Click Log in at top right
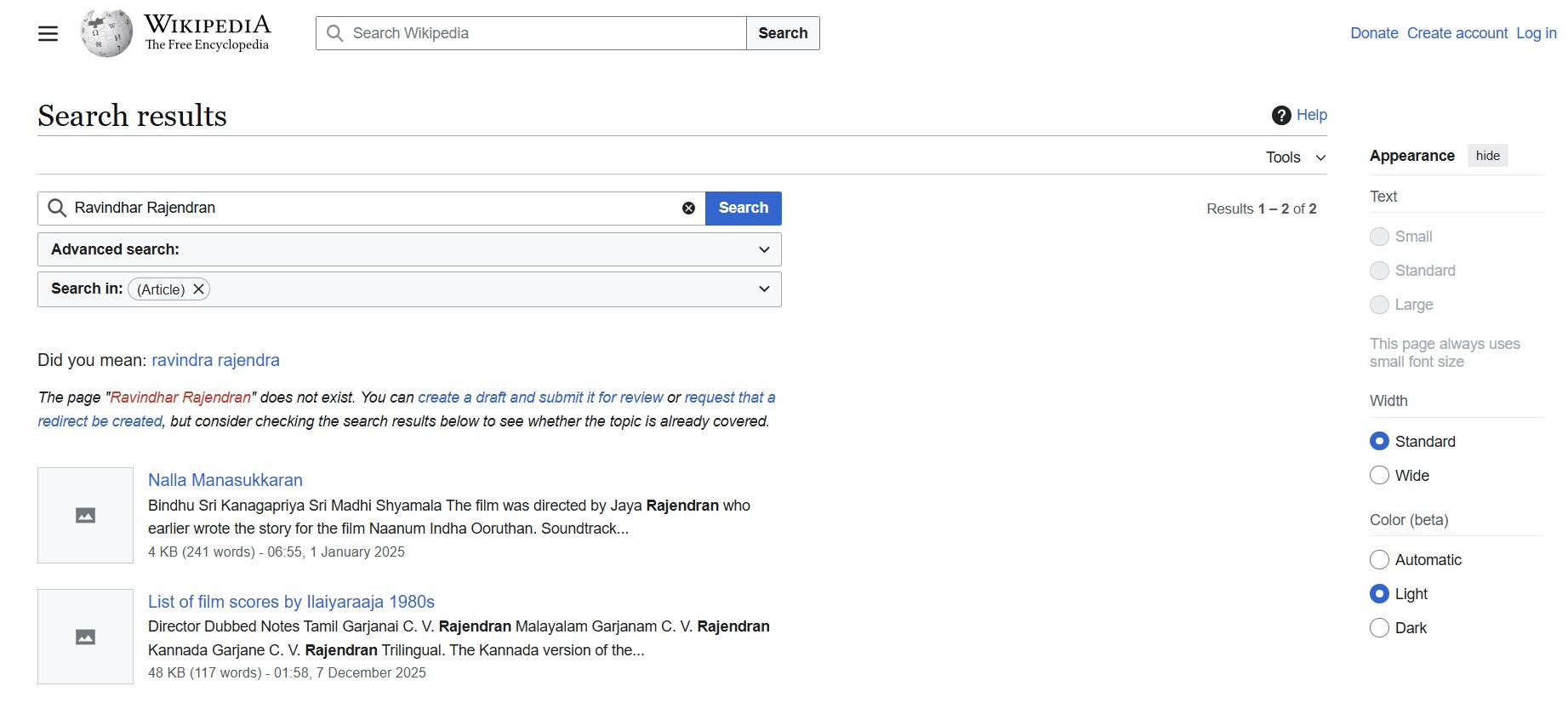The height and width of the screenshot is (726, 1568). tap(1536, 33)
